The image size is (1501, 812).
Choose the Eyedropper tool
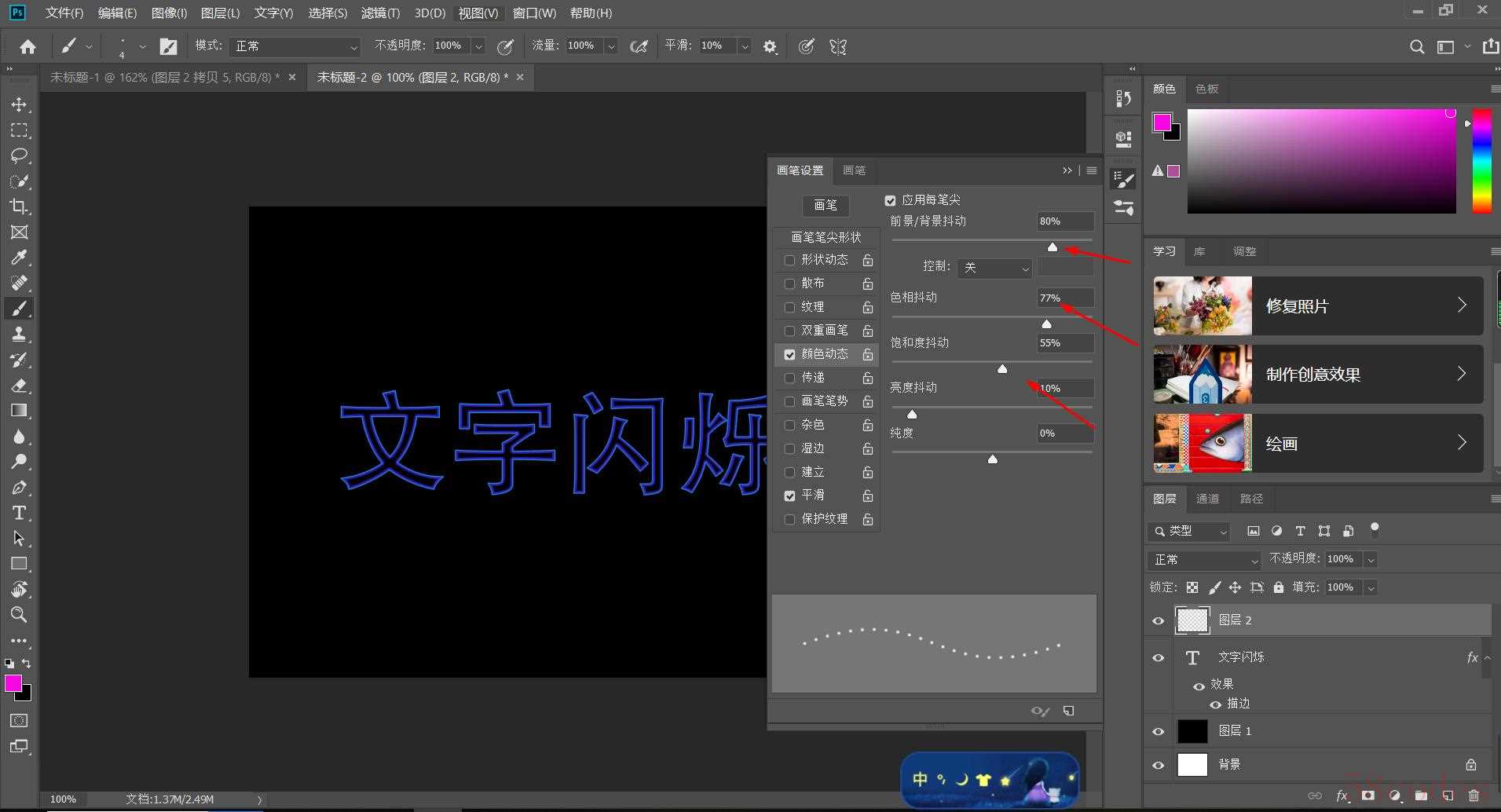(19, 258)
